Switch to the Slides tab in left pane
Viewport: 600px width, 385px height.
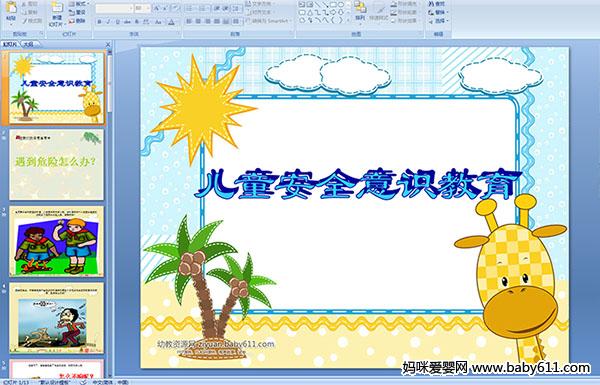point(10,44)
